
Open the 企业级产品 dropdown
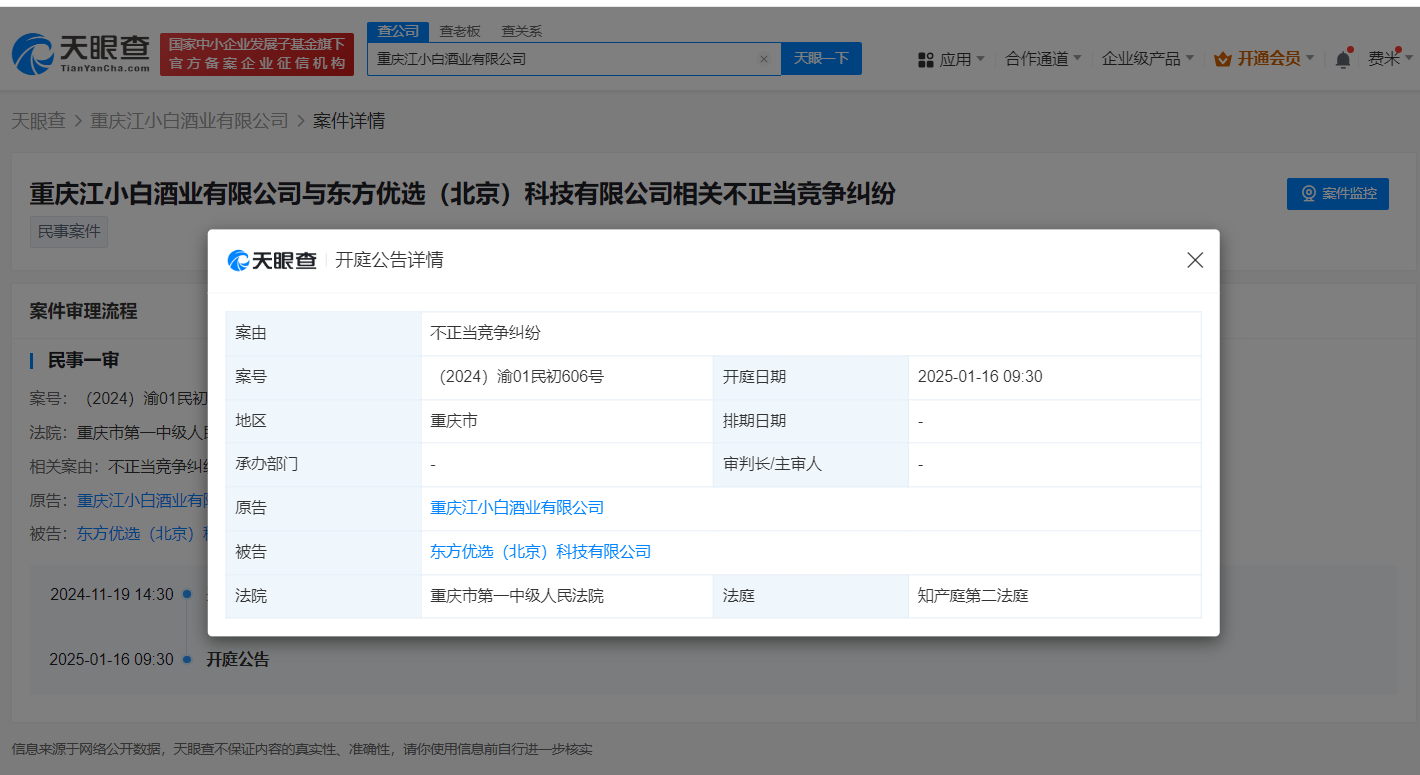(1142, 58)
